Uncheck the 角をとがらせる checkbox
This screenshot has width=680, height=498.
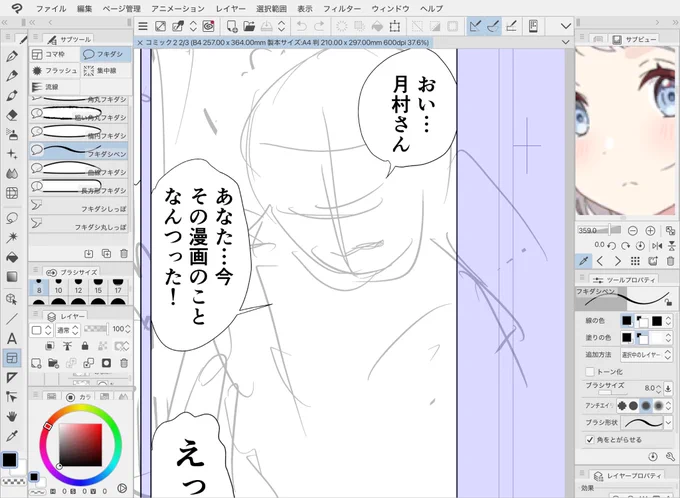click(x=590, y=440)
